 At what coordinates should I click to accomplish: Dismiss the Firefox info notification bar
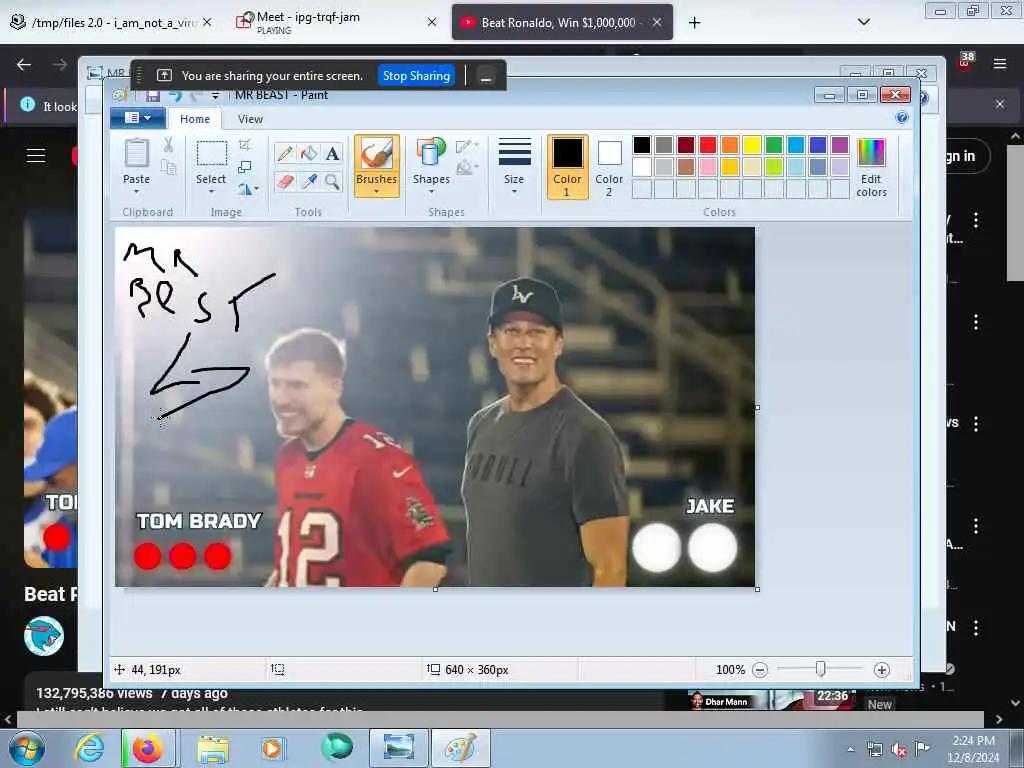tap(999, 104)
